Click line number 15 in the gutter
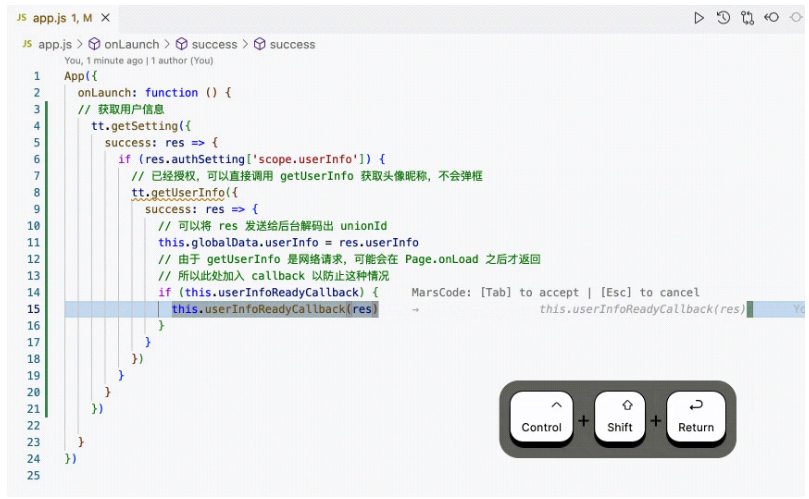809x499 pixels. point(34,309)
